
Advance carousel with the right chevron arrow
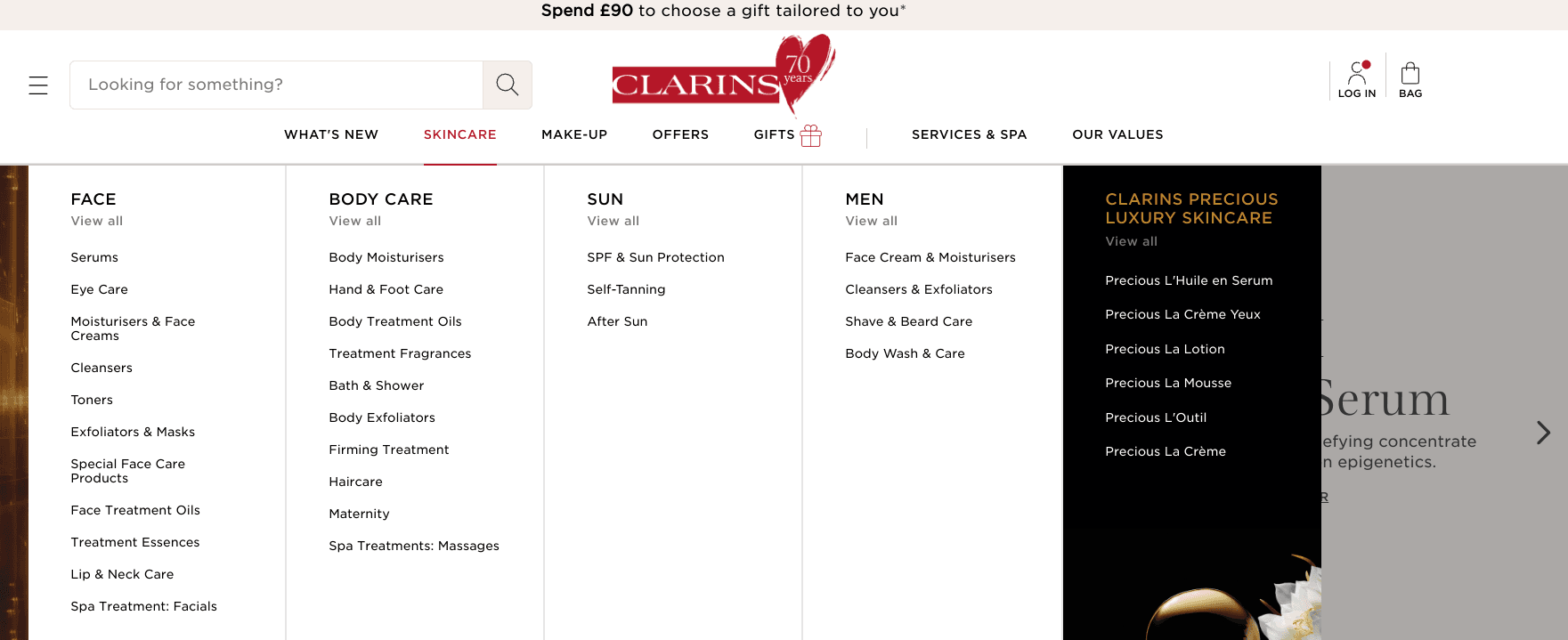point(1543,433)
